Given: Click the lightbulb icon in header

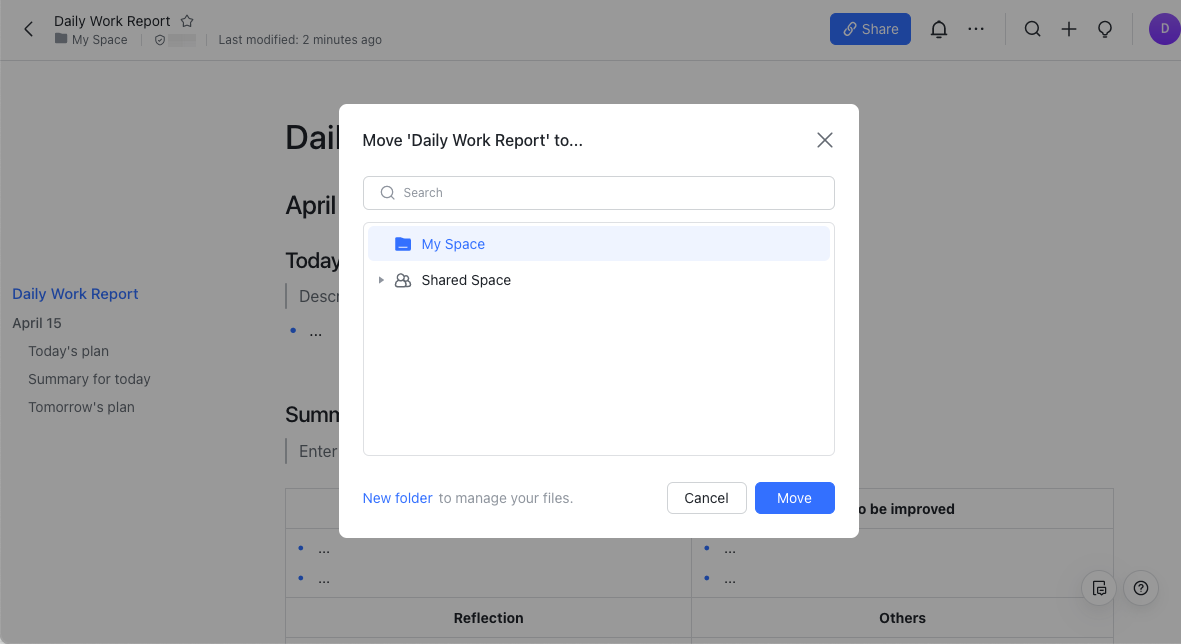Looking at the screenshot, I should coord(1105,29).
